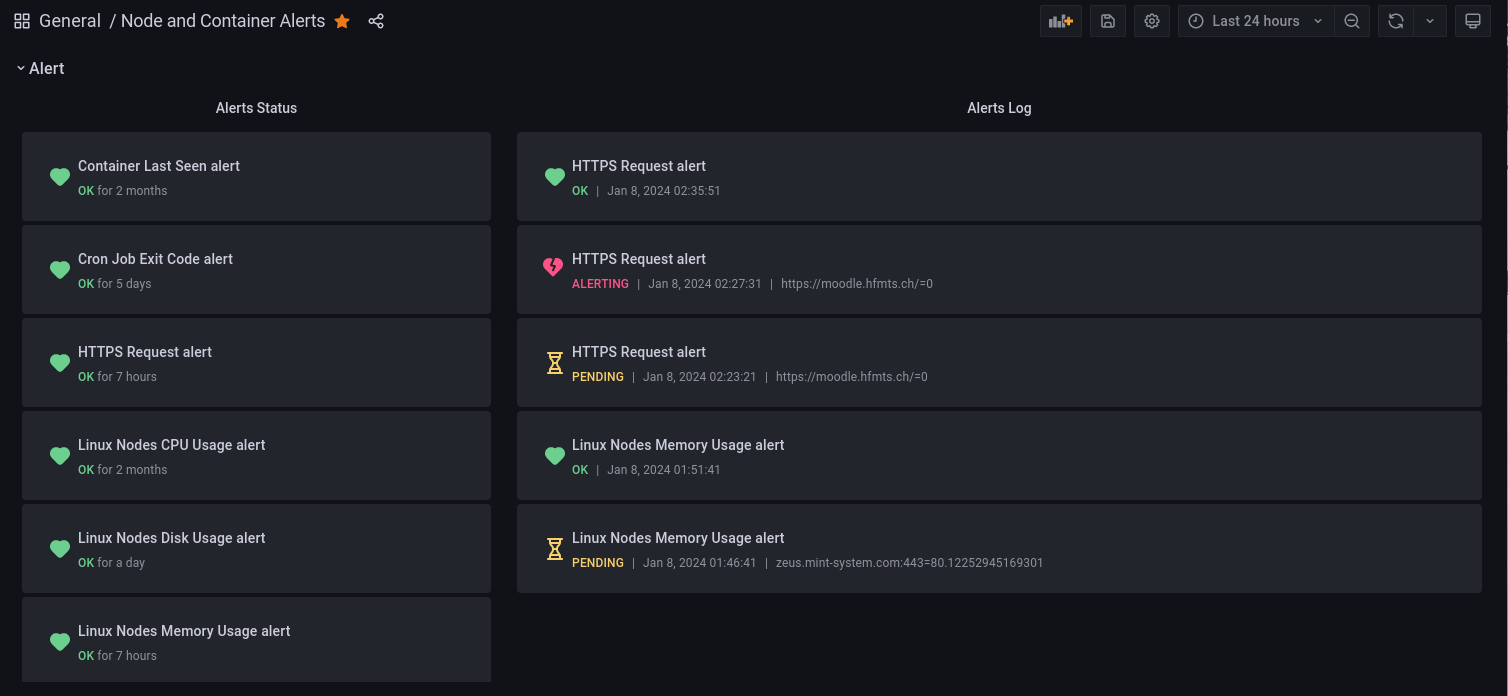Select the Container Last Seen alert
The width and height of the screenshot is (1508, 696).
[159, 166]
